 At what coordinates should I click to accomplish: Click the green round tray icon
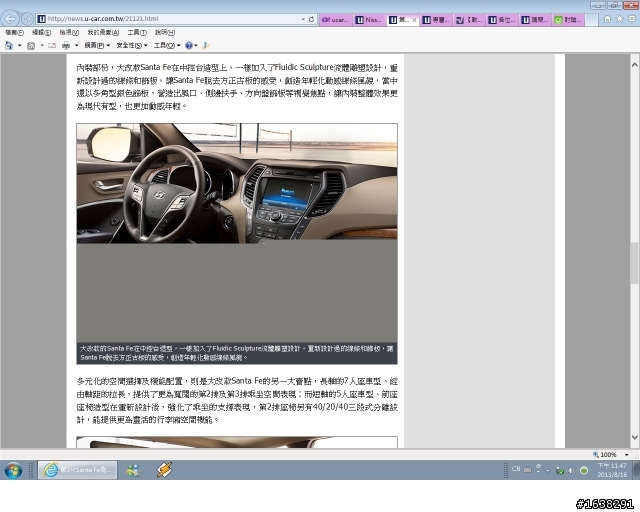[584, 470]
